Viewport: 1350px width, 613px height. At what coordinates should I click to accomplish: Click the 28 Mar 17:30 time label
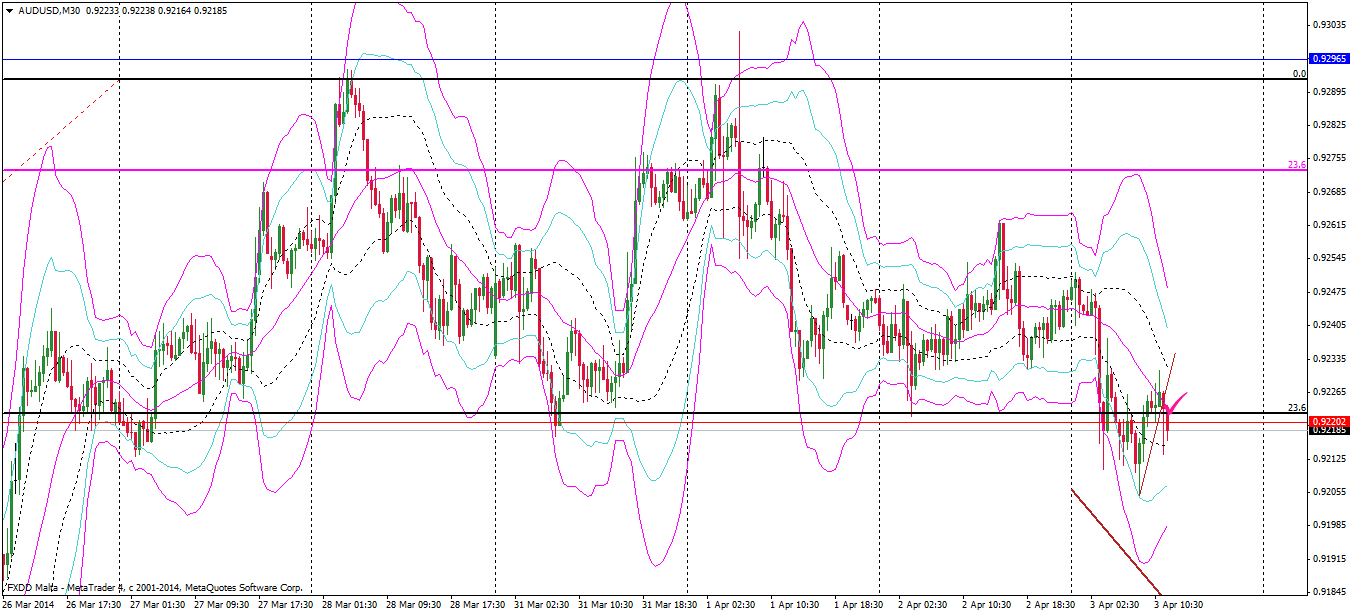point(478,605)
